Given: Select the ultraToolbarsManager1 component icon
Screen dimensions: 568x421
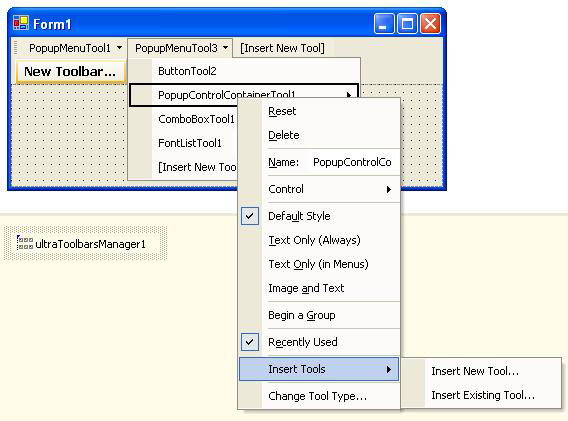Looking at the screenshot, I should click(x=25, y=243).
